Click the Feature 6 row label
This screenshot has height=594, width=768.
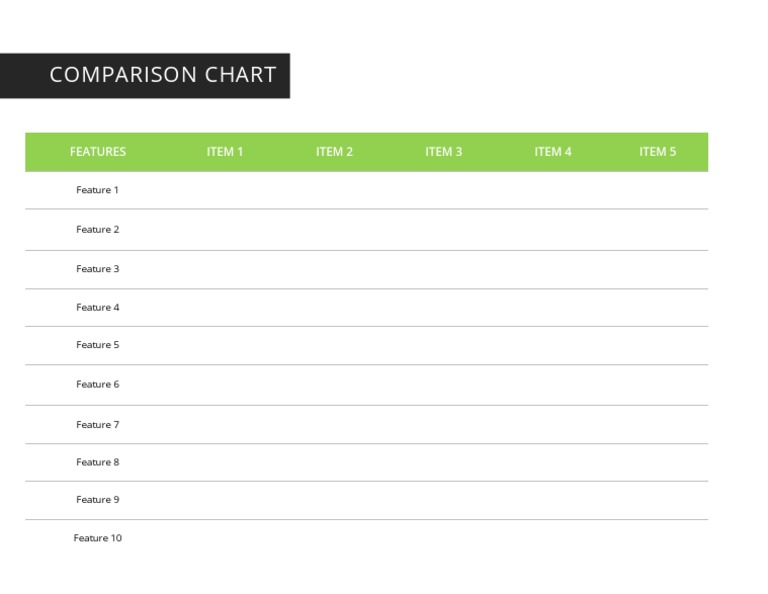click(x=98, y=385)
